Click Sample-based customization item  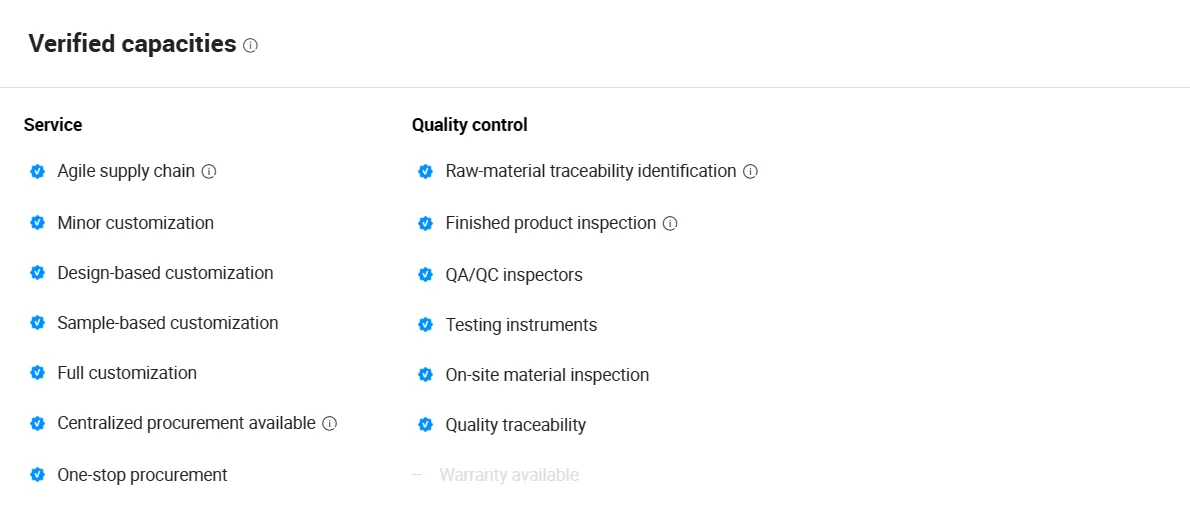[x=168, y=323]
